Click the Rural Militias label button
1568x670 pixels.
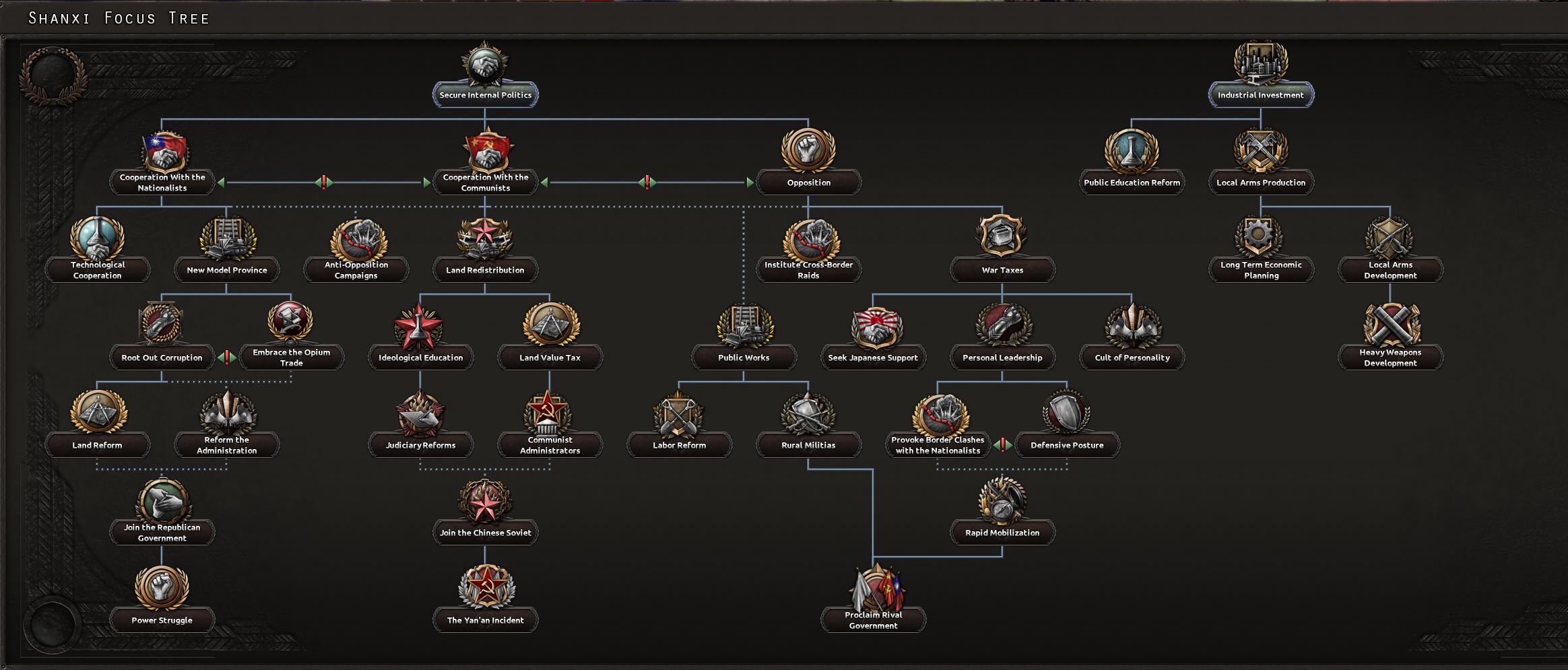point(808,445)
